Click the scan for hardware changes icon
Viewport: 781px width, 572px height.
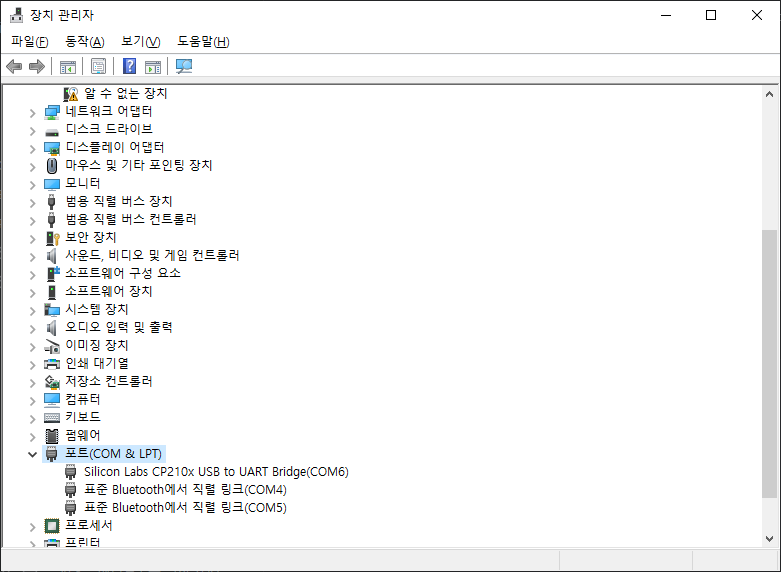coord(184,66)
